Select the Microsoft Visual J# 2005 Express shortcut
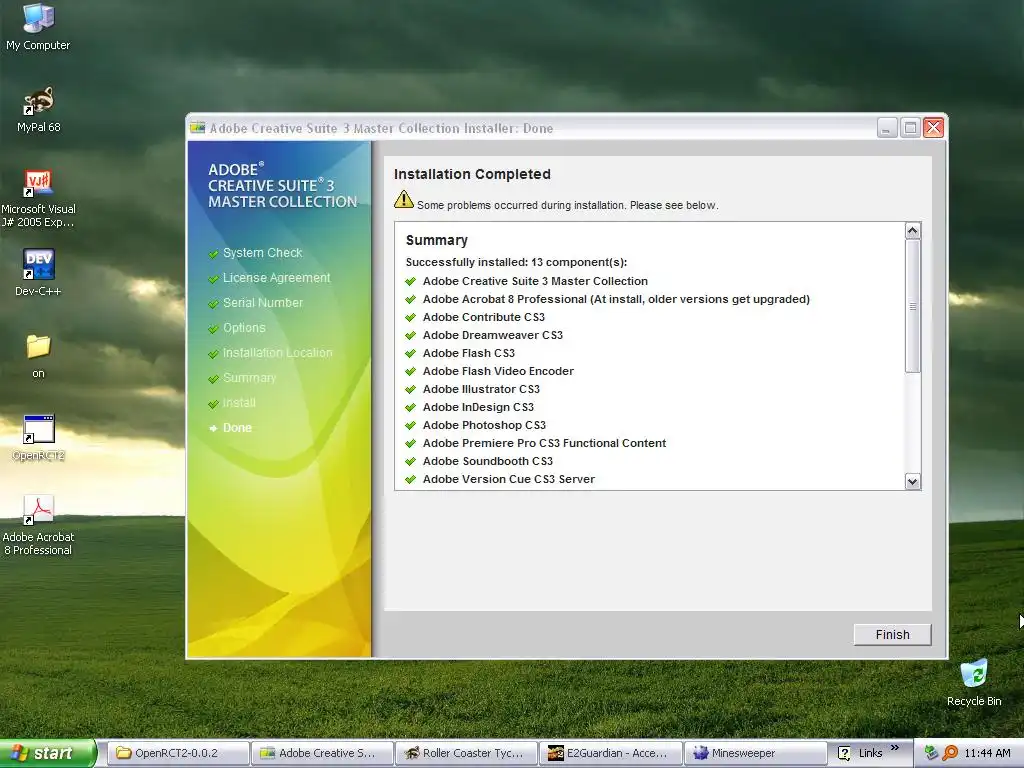 tap(38, 199)
